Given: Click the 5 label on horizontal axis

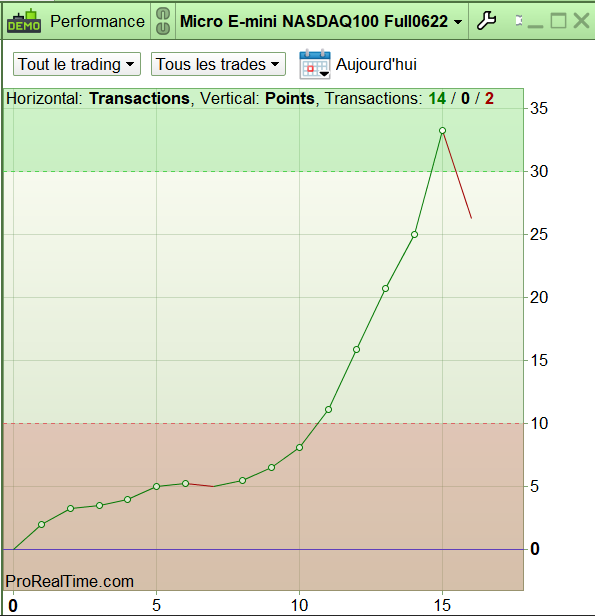Looking at the screenshot, I should pos(156,605).
